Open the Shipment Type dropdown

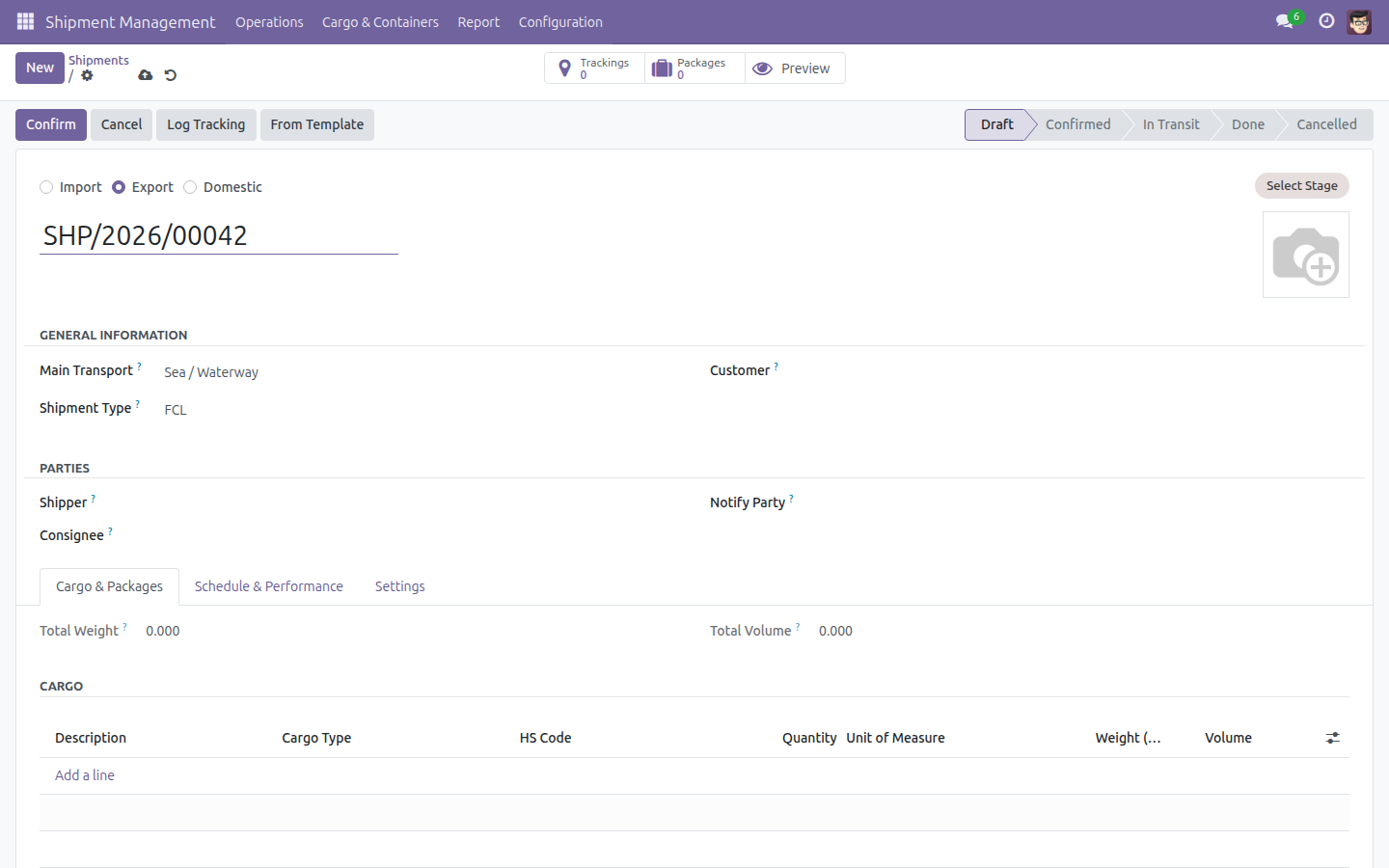click(x=421, y=410)
